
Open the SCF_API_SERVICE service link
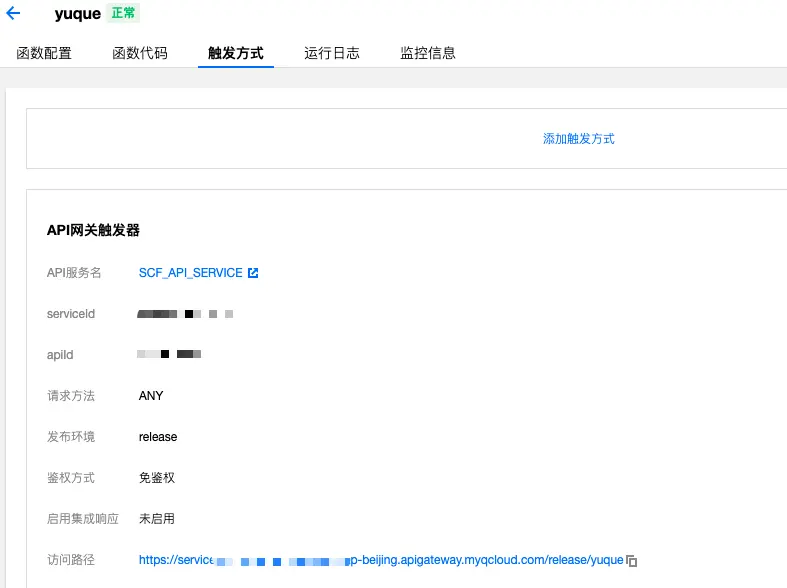pyautogui.click(x=191, y=273)
